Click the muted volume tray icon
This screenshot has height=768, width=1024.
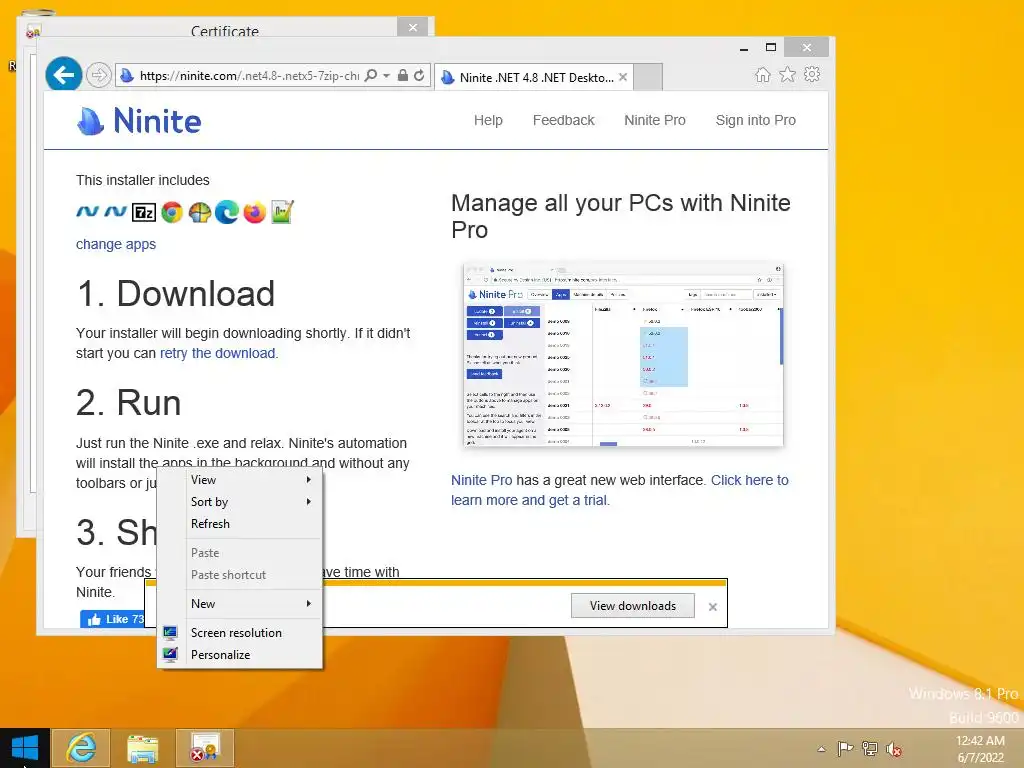point(893,749)
